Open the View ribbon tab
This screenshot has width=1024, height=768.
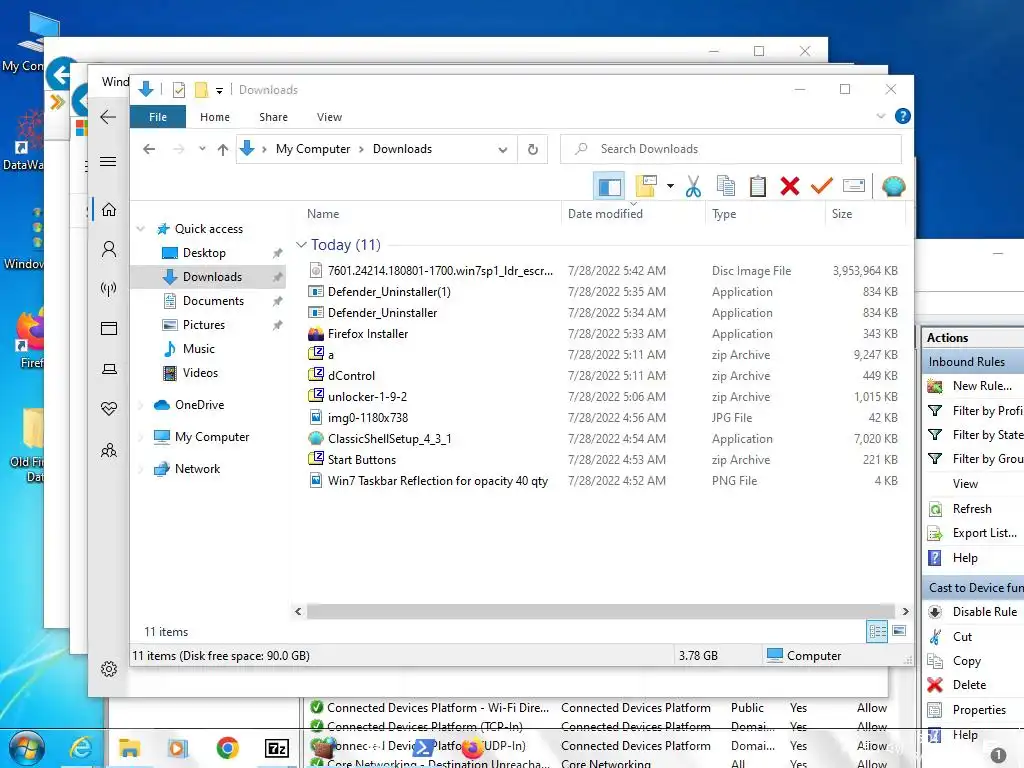[x=329, y=117]
